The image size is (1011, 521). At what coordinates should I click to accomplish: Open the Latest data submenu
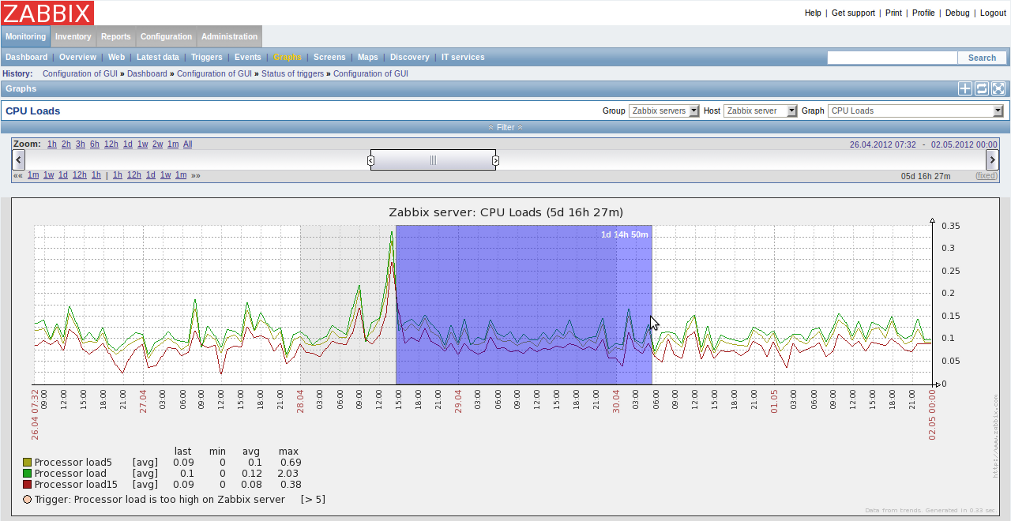158,57
